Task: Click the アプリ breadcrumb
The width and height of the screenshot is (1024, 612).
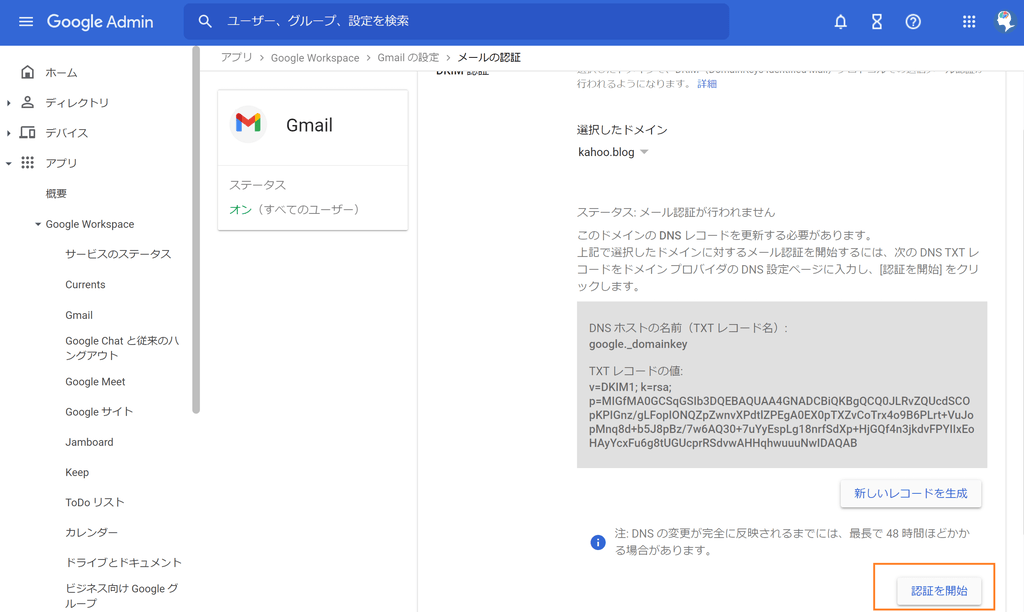Action: (236, 57)
